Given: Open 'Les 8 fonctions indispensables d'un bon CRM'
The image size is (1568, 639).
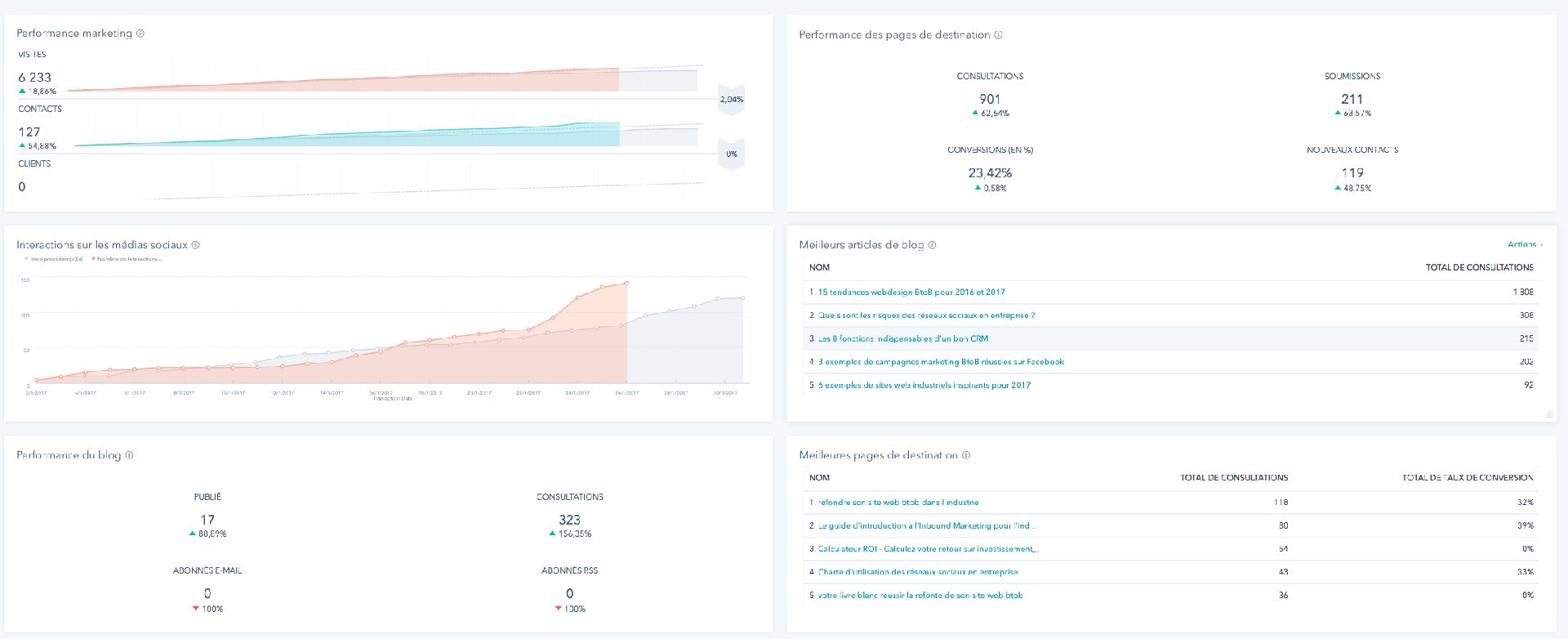Looking at the screenshot, I should pos(902,338).
